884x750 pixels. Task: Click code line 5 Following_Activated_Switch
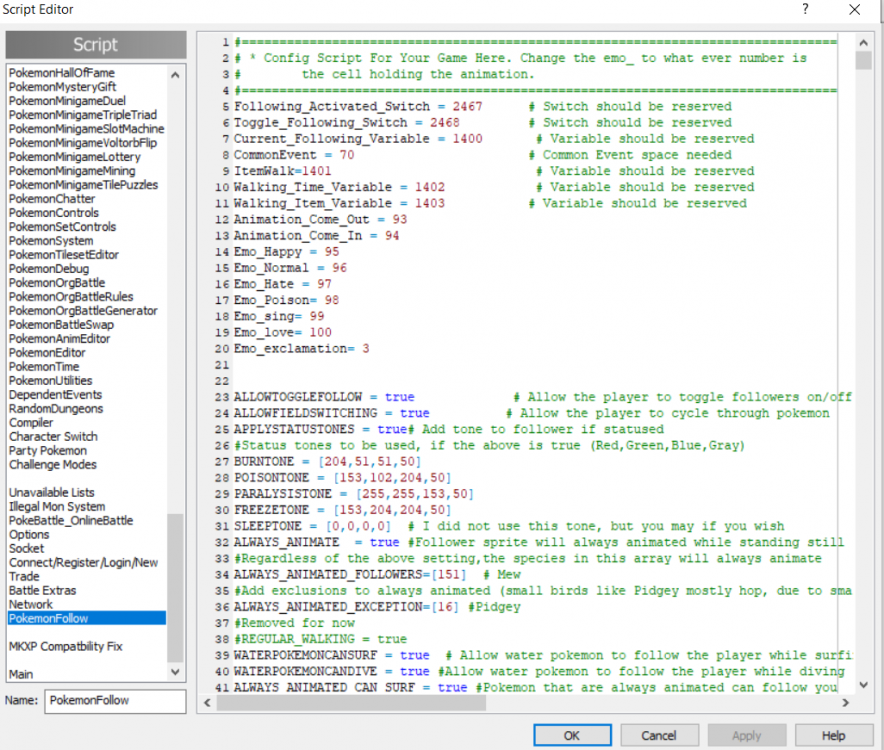coord(358,107)
